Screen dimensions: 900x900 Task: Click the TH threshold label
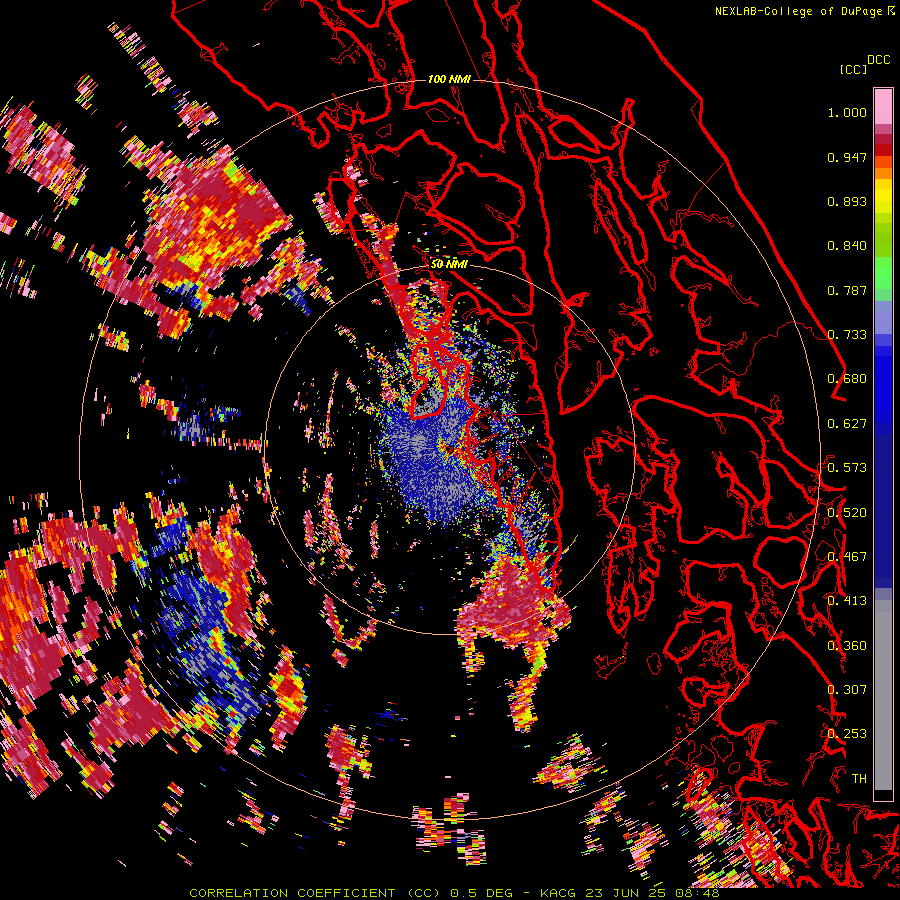click(859, 779)
